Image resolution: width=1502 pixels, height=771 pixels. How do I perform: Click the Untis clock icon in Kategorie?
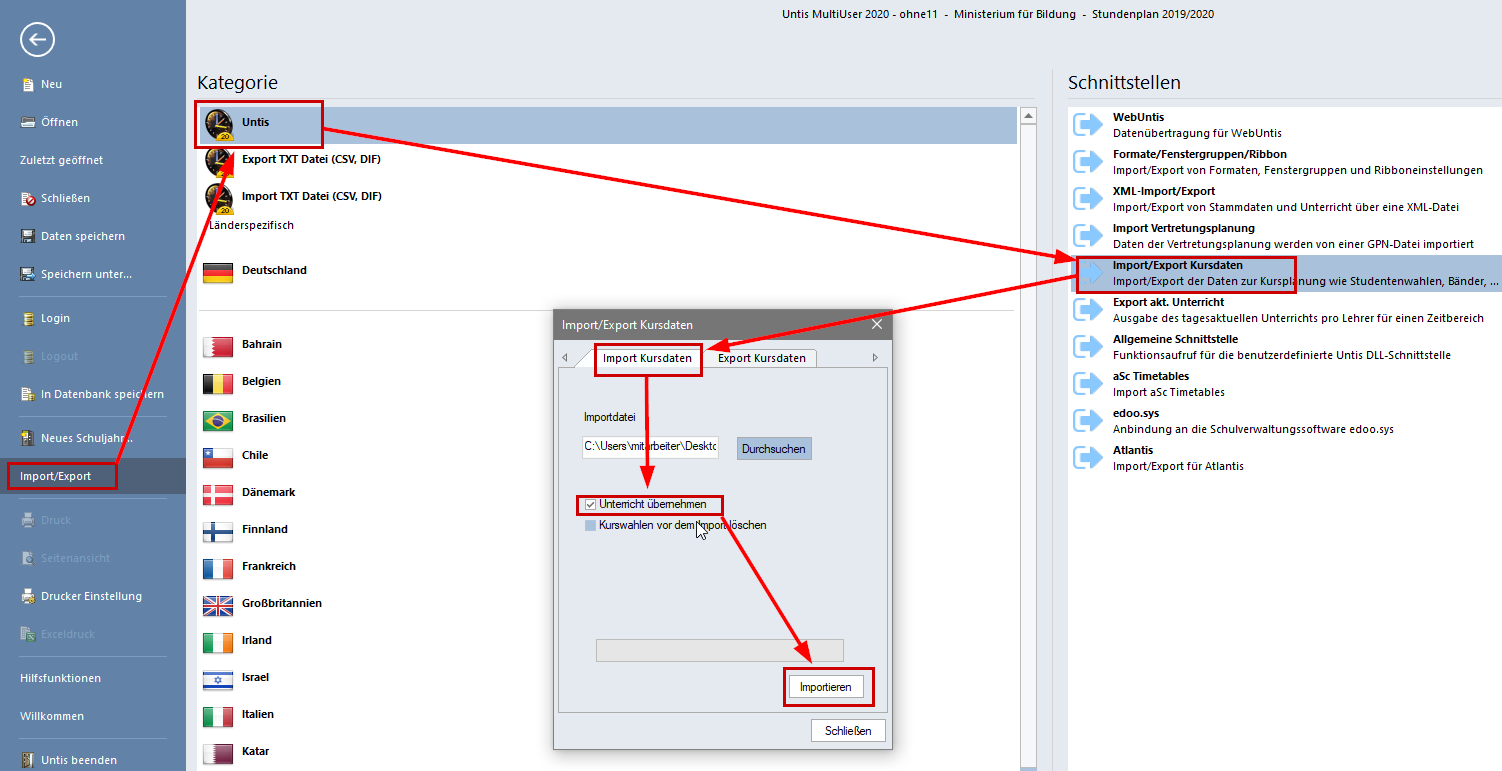(x=219, y=124)
